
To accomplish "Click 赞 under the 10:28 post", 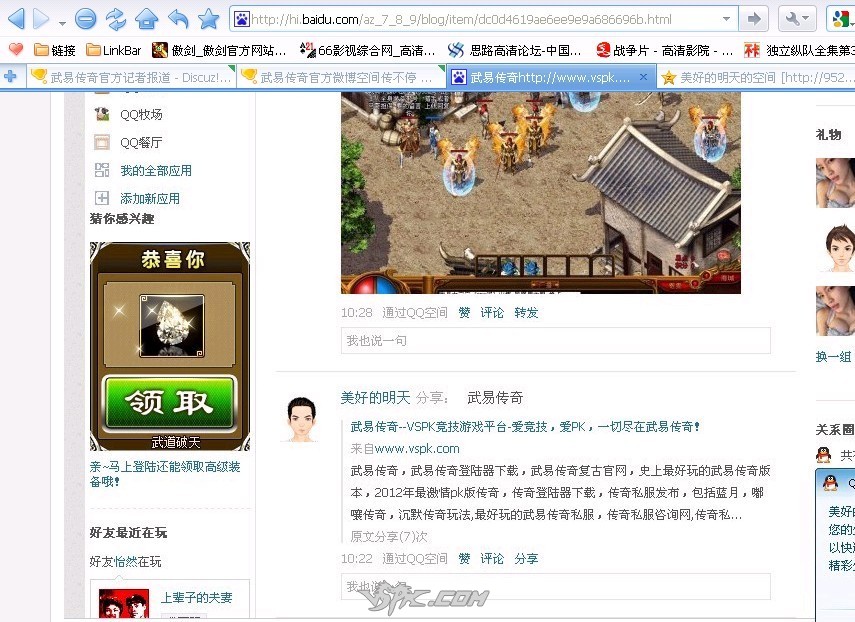I will click(x=464, y=312).
